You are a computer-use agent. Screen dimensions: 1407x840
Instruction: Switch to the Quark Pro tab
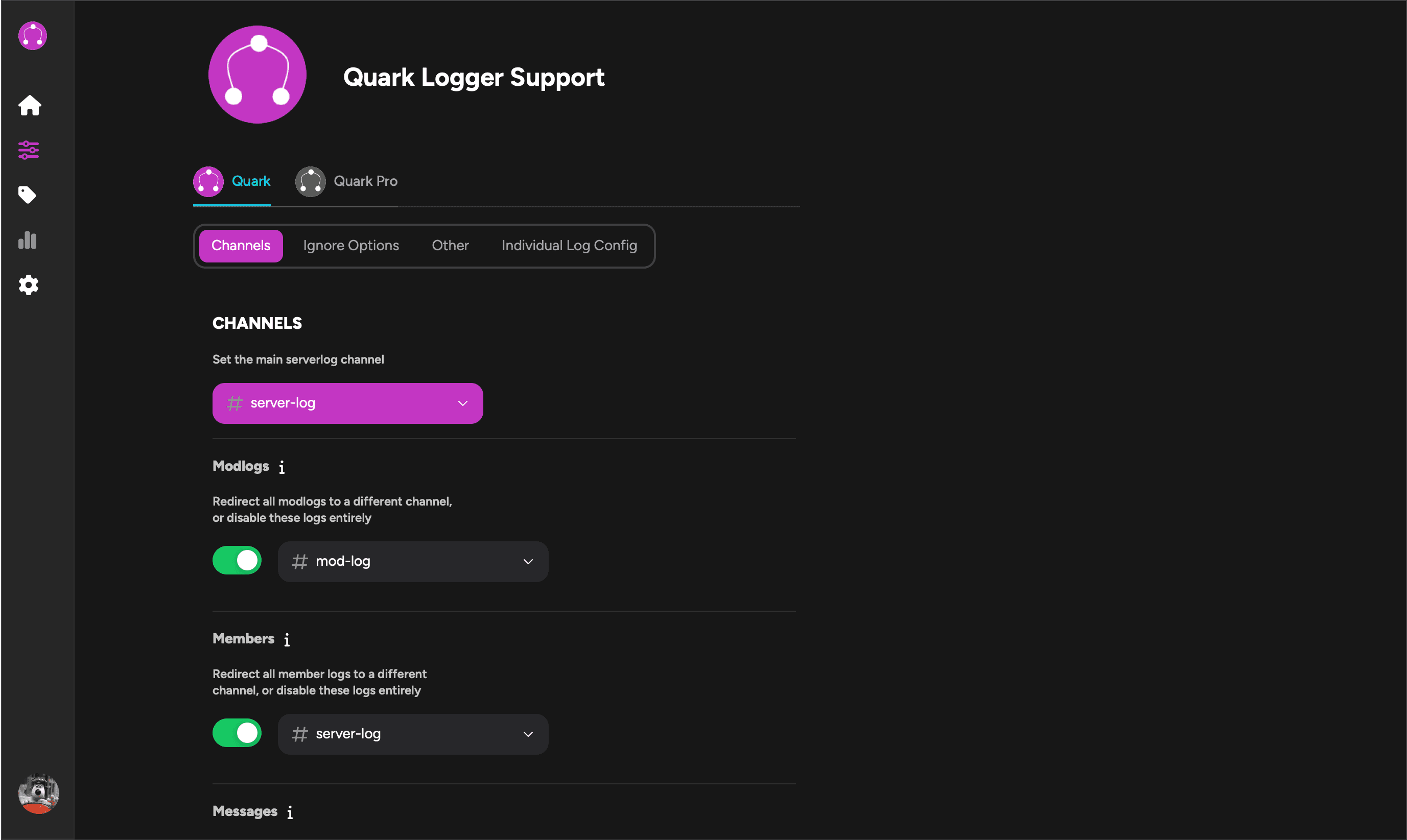[x=346, y=181]
